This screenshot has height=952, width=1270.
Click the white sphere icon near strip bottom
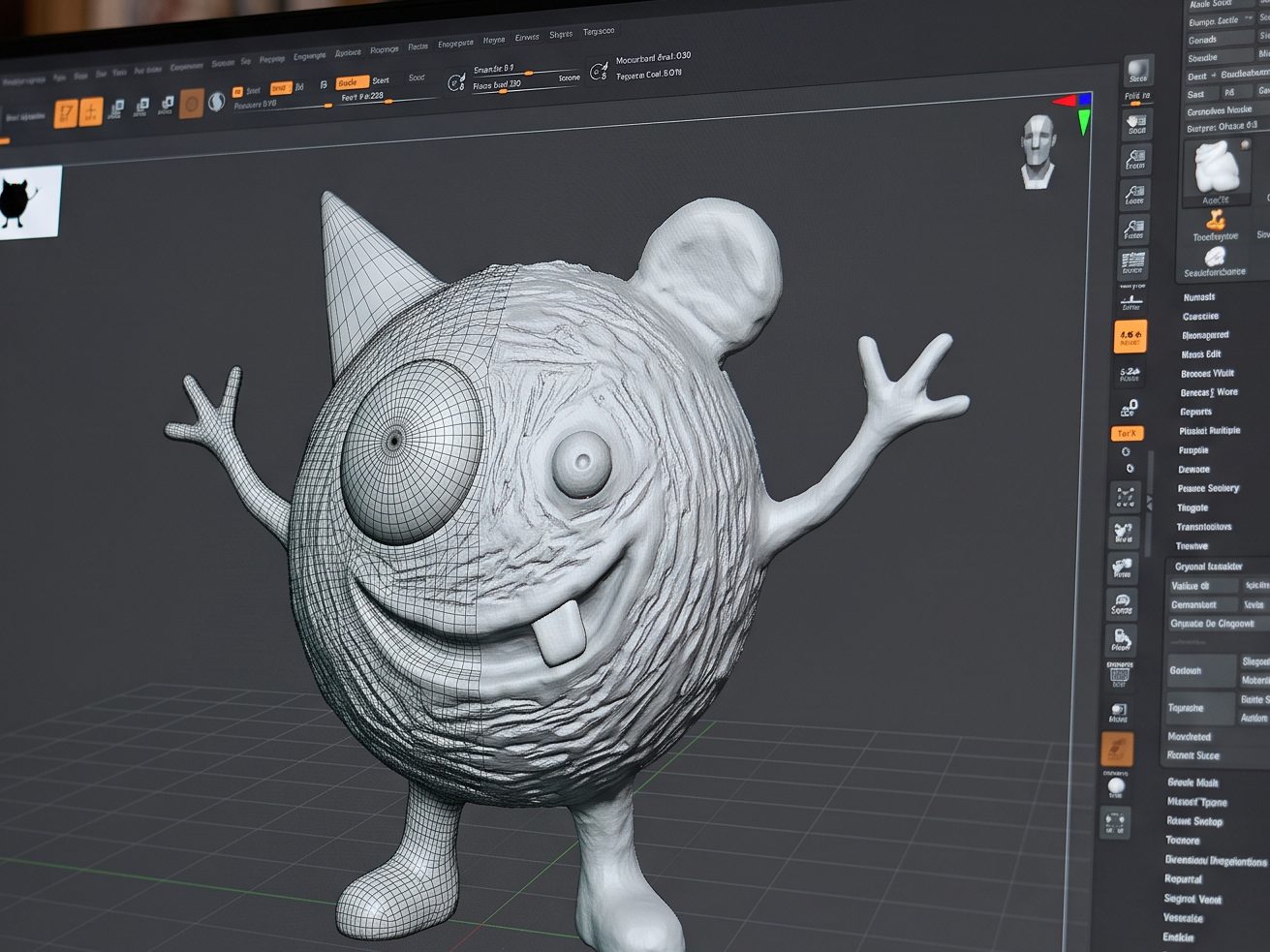1116,785
